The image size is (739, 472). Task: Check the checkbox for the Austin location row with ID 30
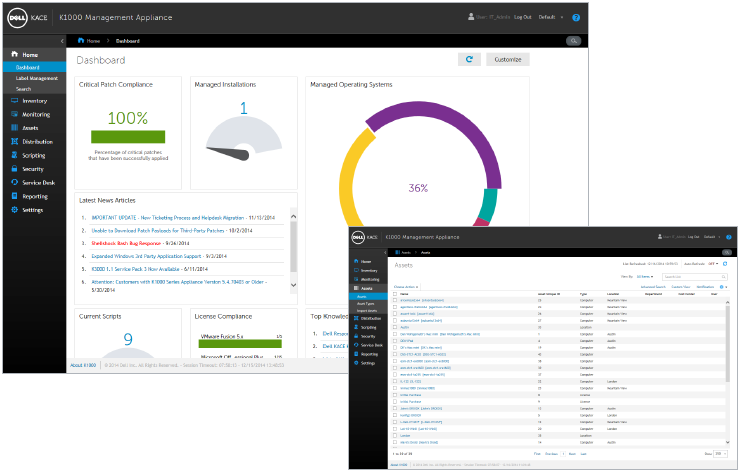tap(395, 327)
